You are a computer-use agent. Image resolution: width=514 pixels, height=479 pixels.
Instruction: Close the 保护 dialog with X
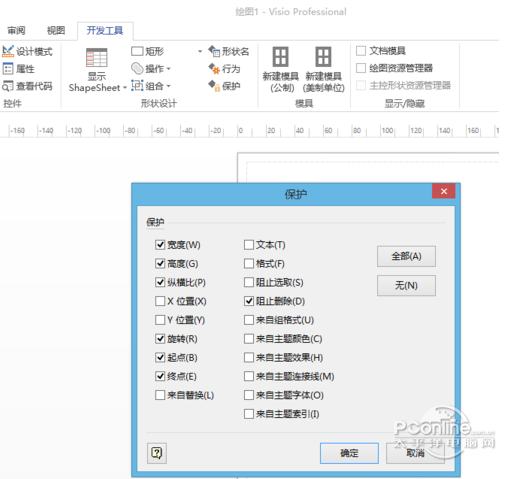pyautogui.click(x=444, y=191)
